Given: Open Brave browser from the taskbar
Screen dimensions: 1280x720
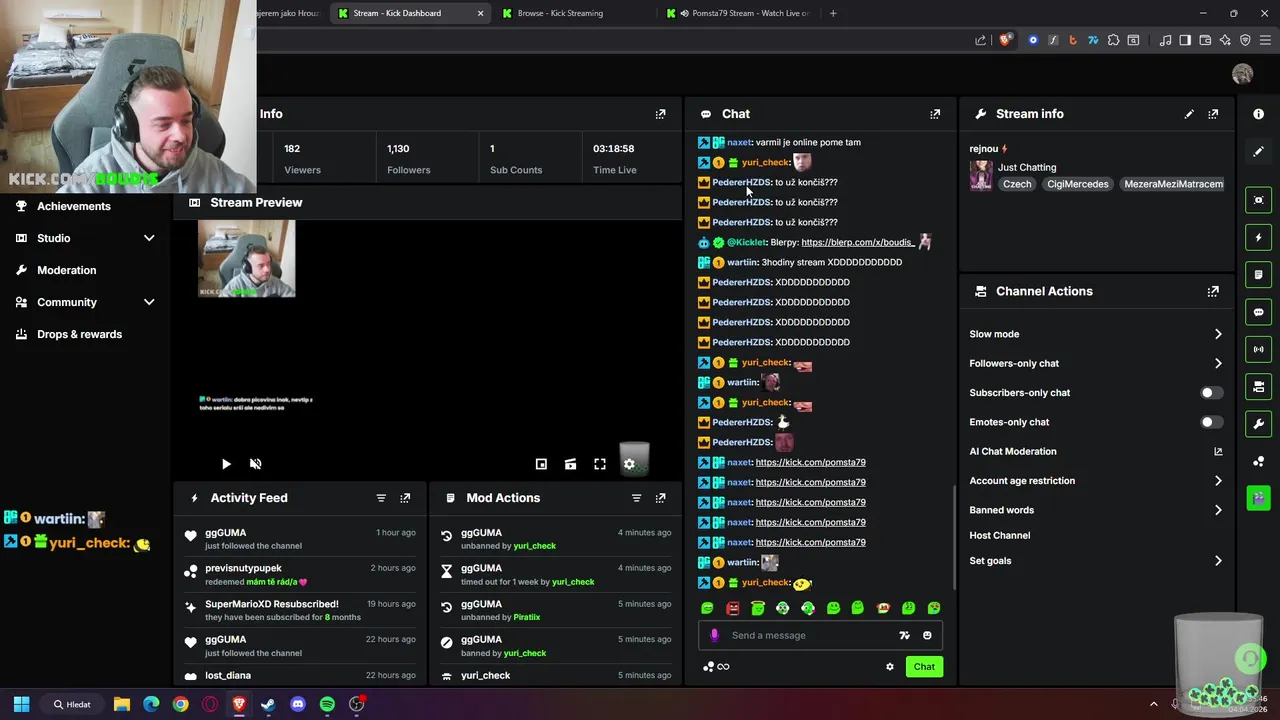Looking at the screenshot, I should click(239, 704).
